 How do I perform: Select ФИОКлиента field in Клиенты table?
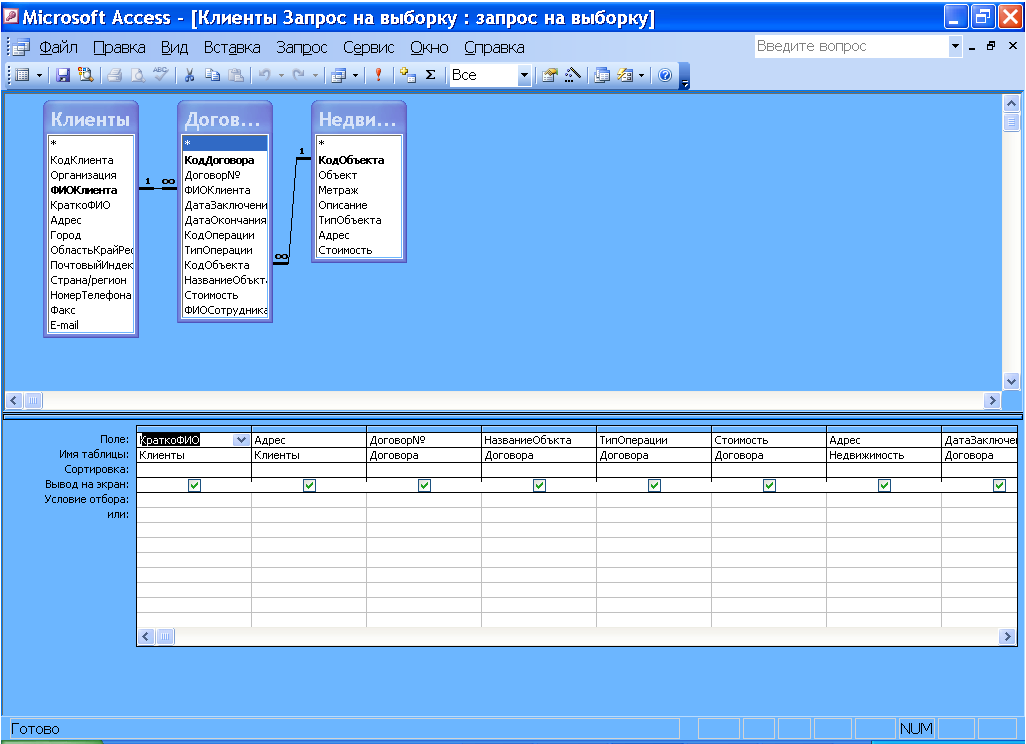pyautogui.click(x=83, y=190)
